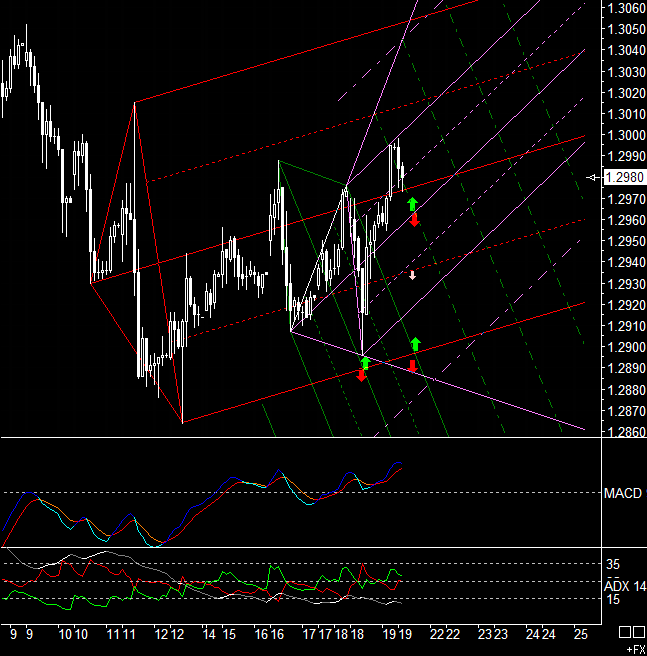The width and height of the screenshot is (647, 656).
Task: Click red down arrow on pink trendline near 1.2890
Action: point(413,366)
